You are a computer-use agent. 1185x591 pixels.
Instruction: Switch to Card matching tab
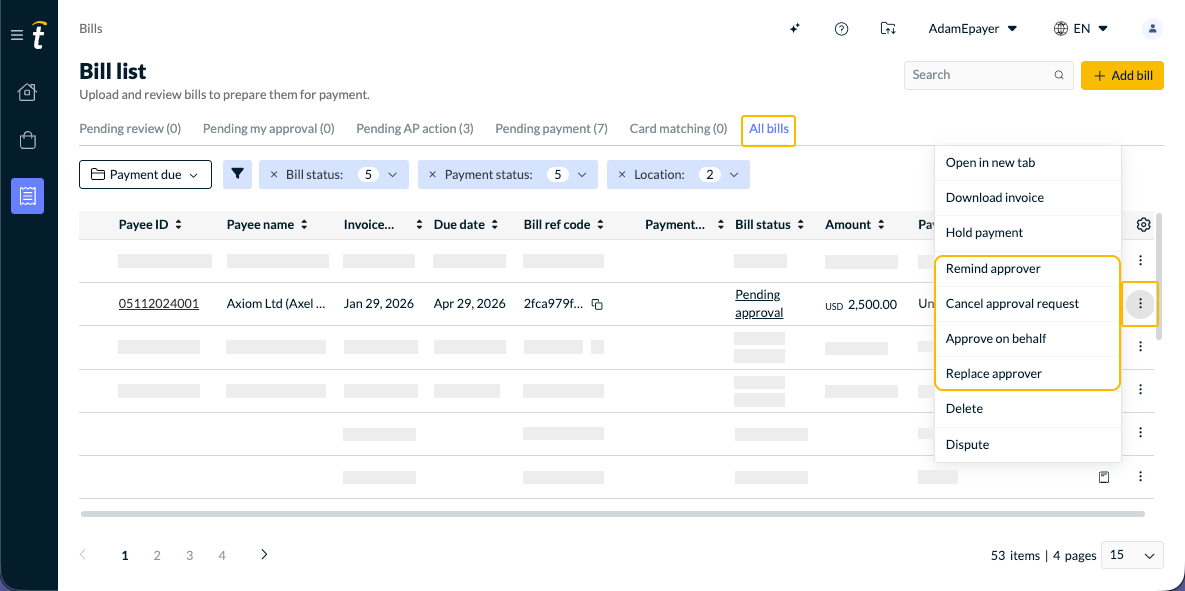tap(678, 128)
